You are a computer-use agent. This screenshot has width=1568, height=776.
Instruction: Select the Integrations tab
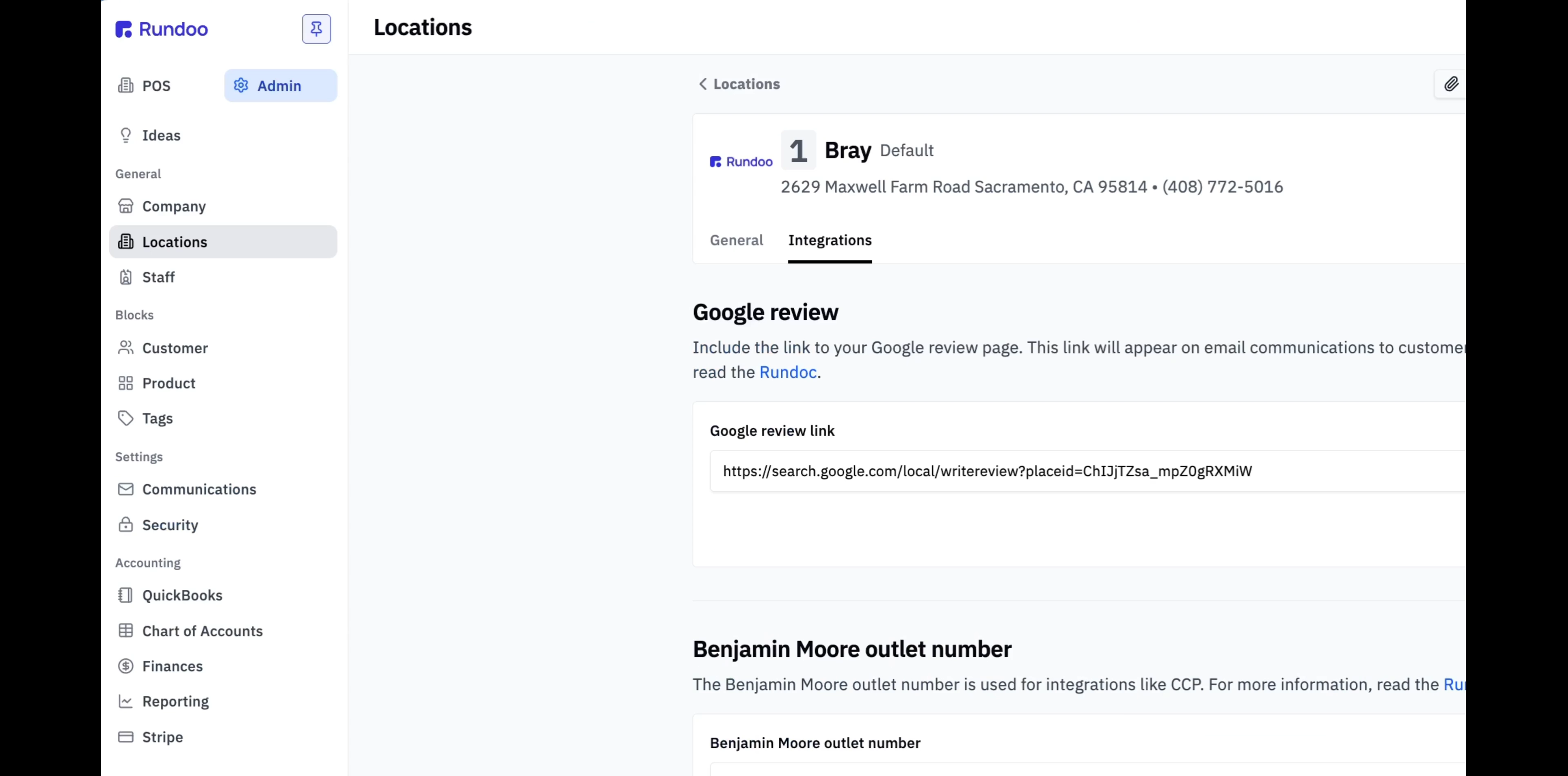[x=830, y=241]
